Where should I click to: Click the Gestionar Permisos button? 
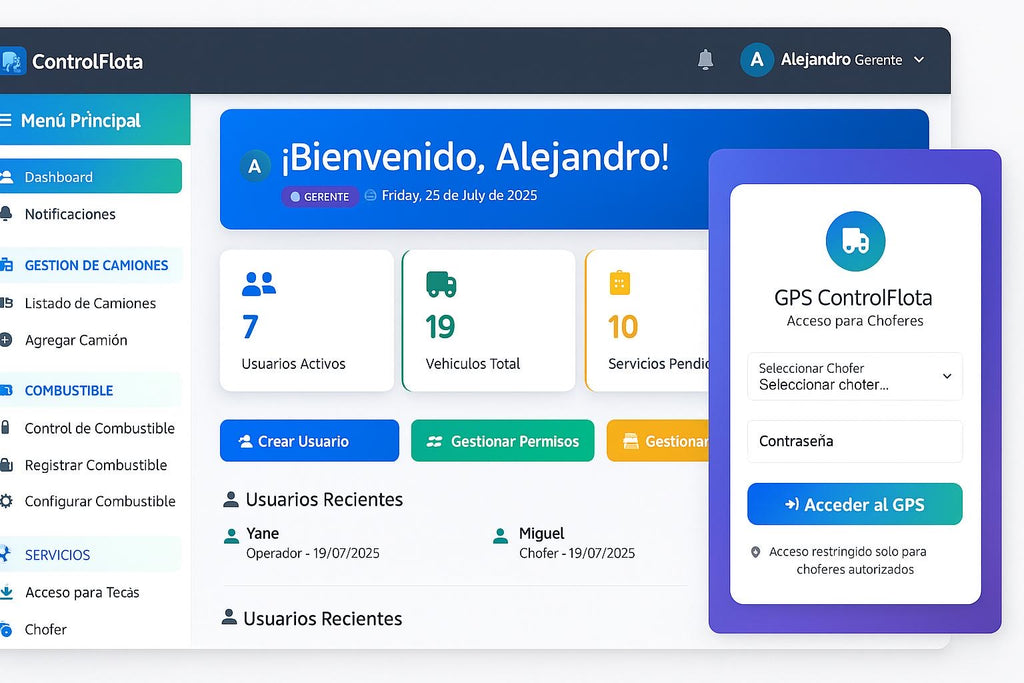pos(502,440)
